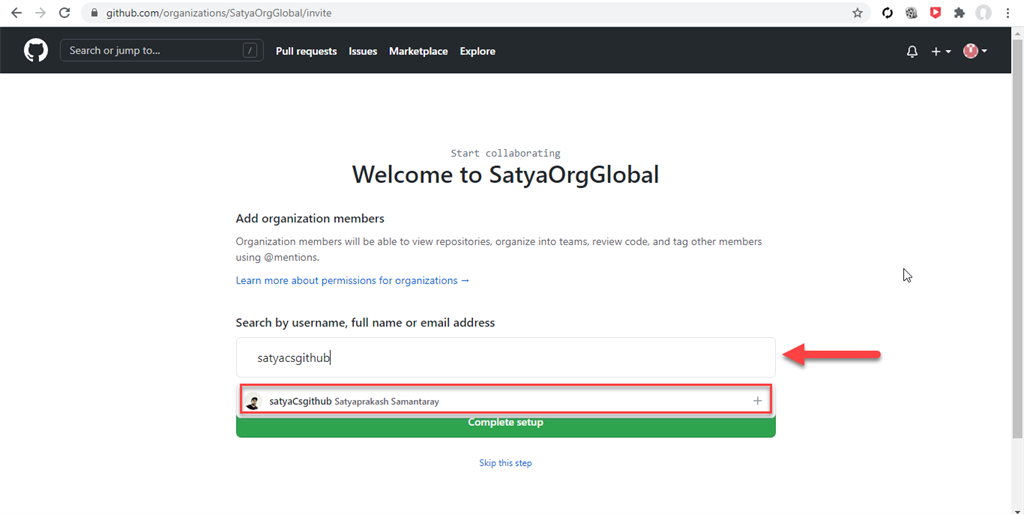This screenshot has height=514, width=1024.
Task: Open Issues in the header
Action: (x=362, y=51)
